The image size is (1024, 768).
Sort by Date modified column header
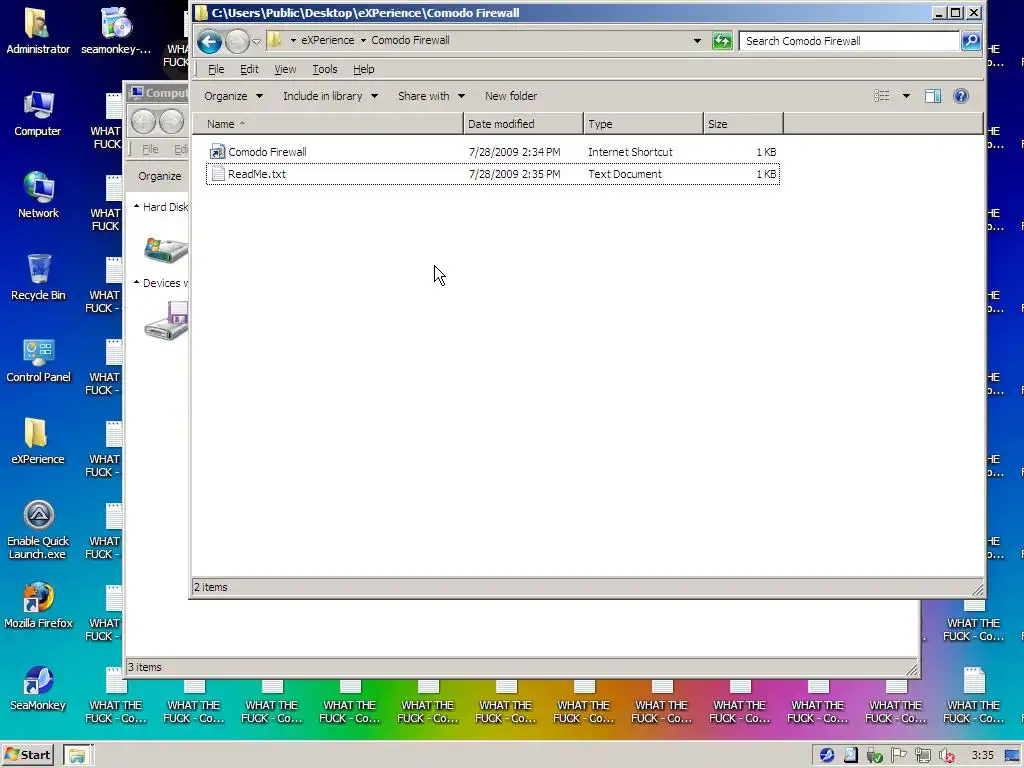click(523, 124)
